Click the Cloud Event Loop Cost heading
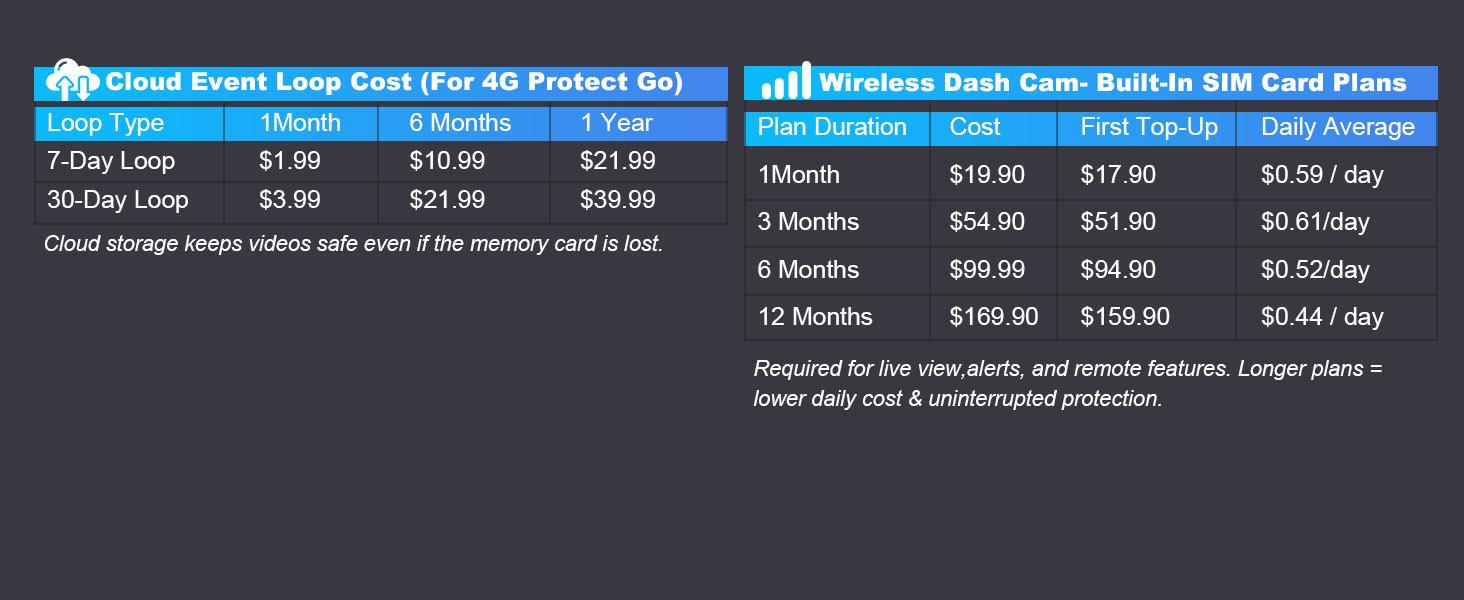 [394, 82]
